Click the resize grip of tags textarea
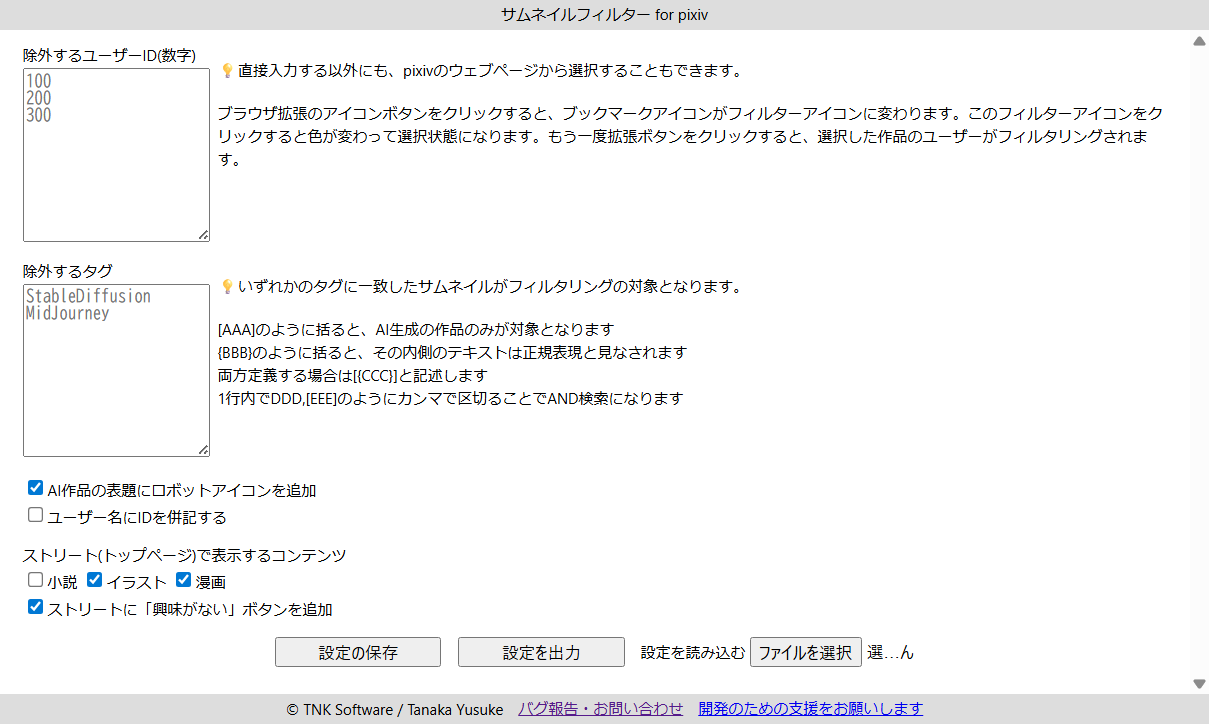Viewport: 1209px width, 724px height. tap(204, 451)
